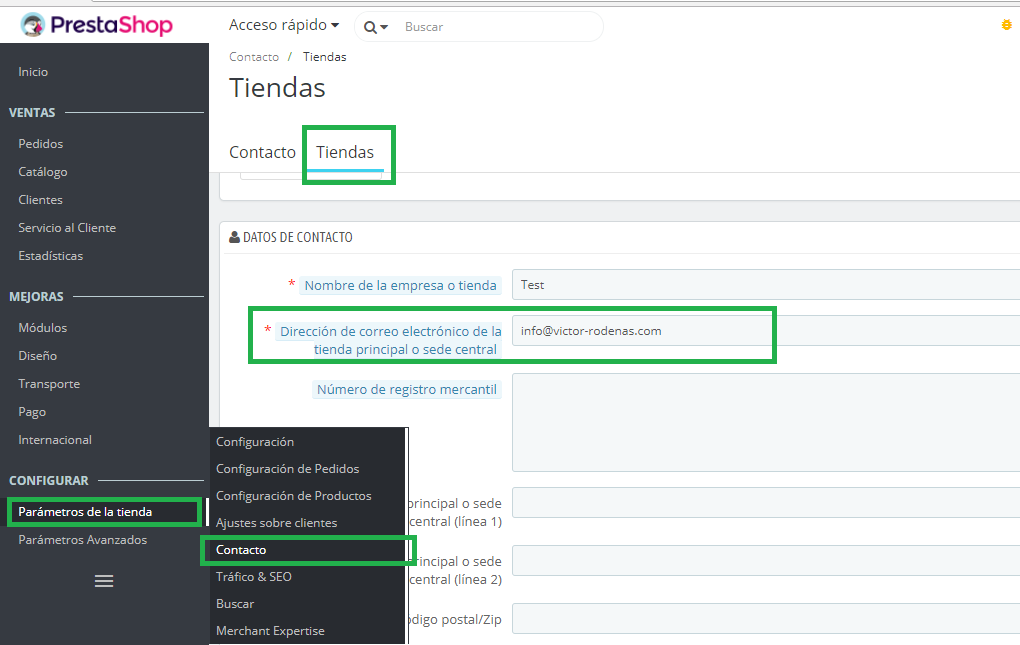Open the Módulos section

click(x=43, y=328)
